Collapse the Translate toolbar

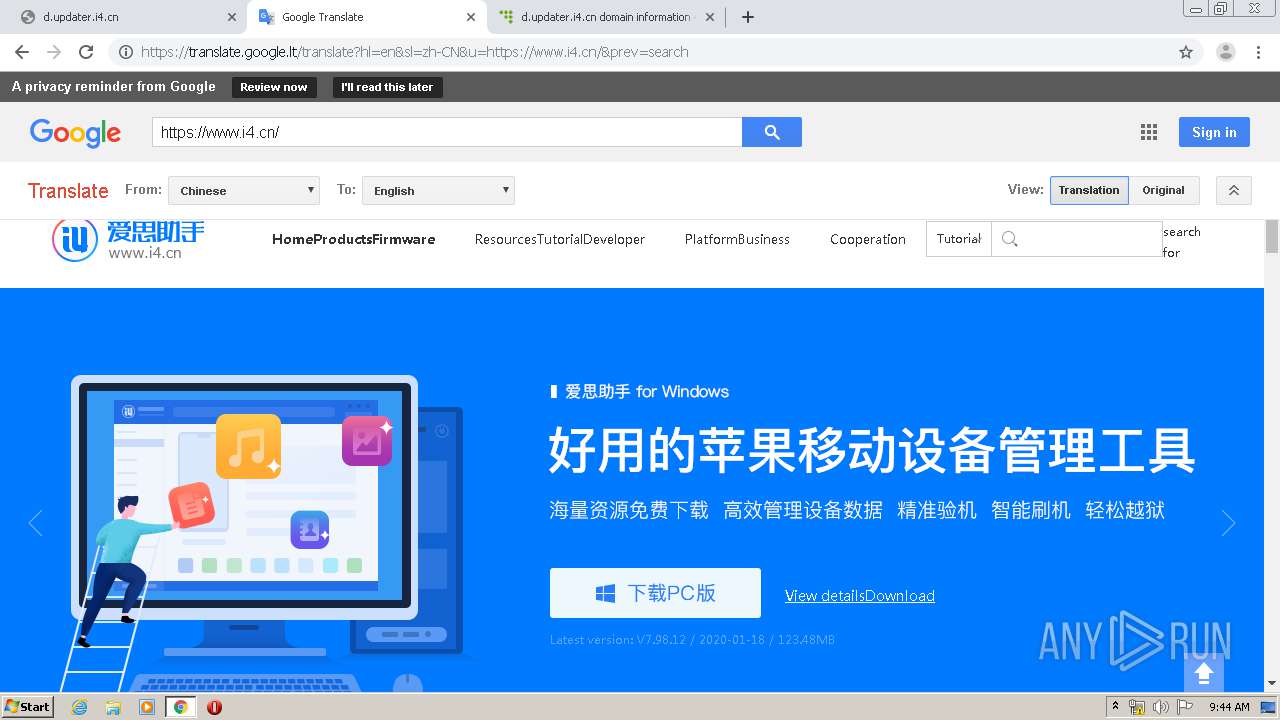coord(1234,190)
